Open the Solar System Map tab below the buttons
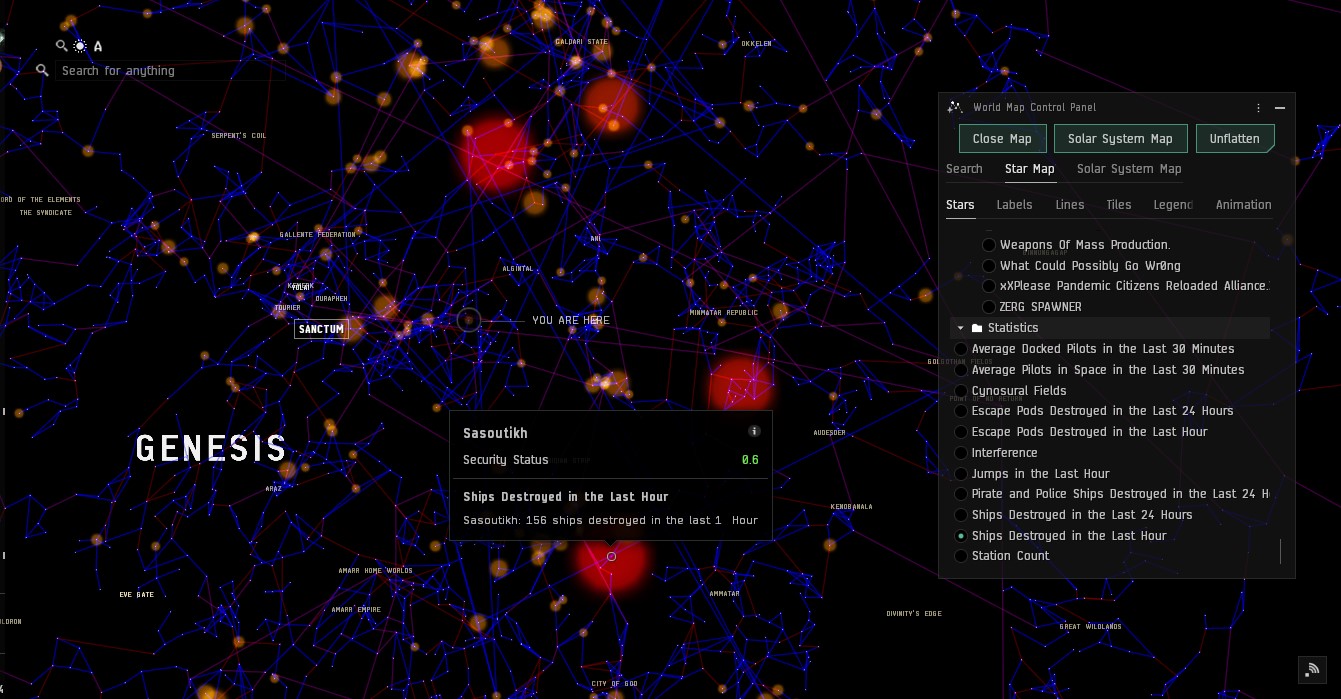Viewport: 1341px width, 699px height. [1129, 169]
